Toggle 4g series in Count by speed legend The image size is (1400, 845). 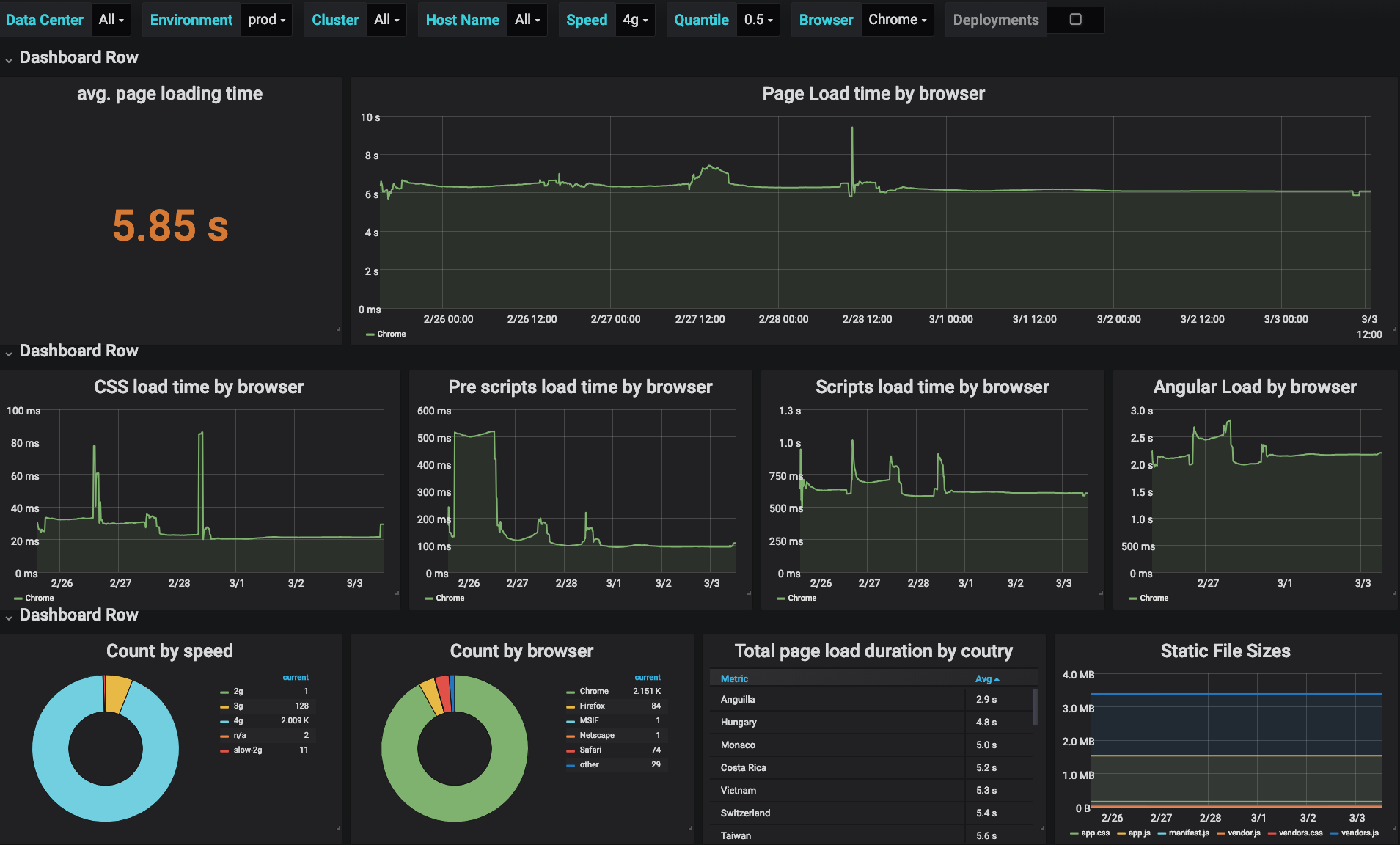pyautogui.click(x=238, y=720)
